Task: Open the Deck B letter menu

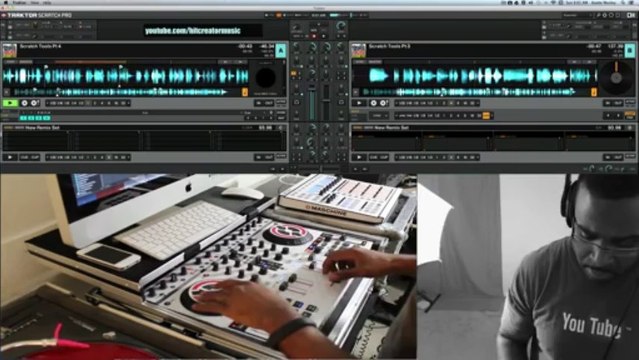Action: click(630, 51)
